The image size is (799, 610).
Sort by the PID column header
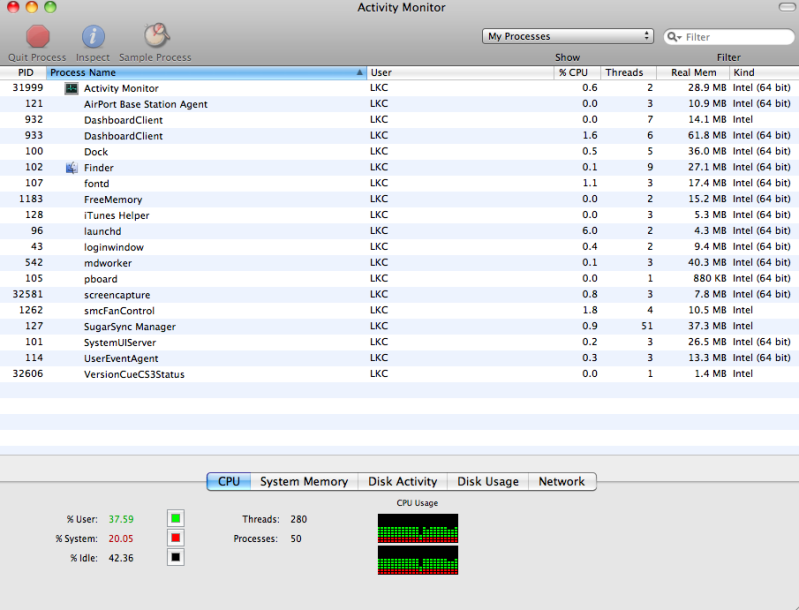point(23,72)
